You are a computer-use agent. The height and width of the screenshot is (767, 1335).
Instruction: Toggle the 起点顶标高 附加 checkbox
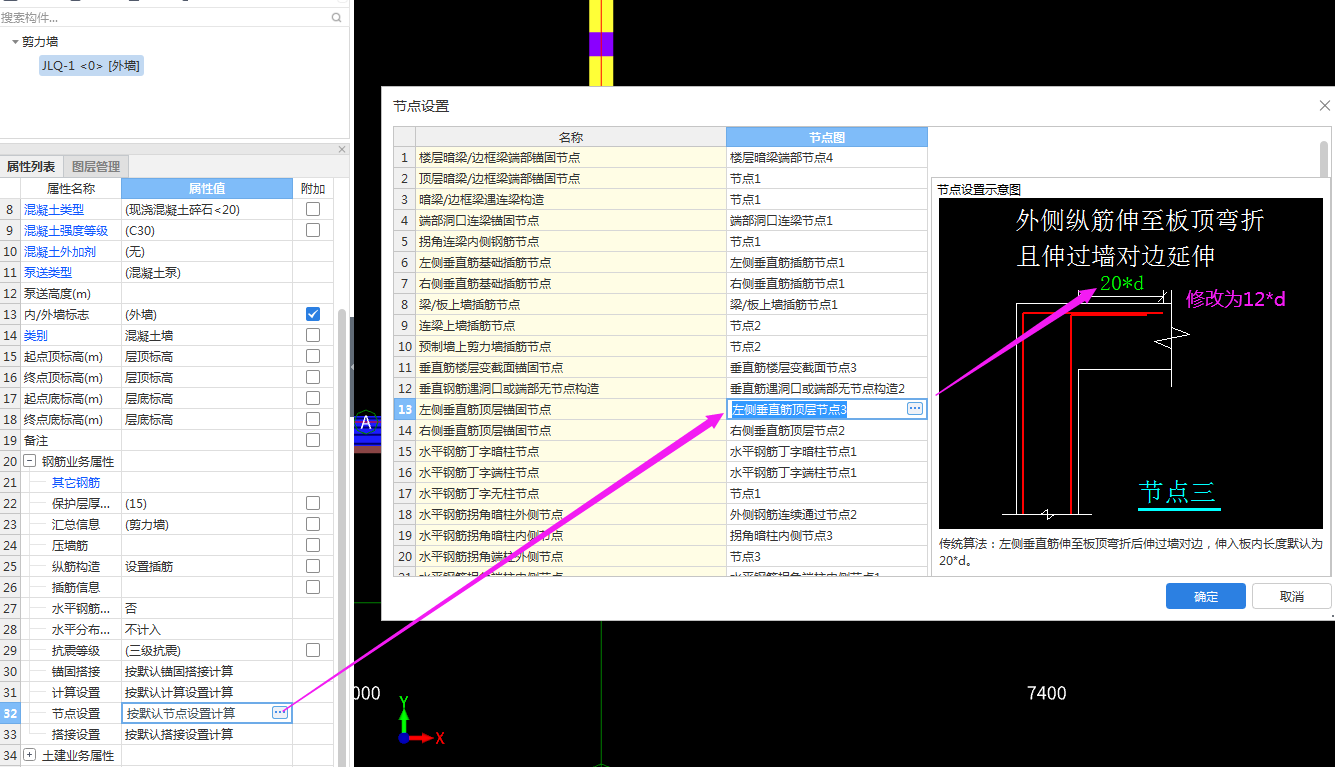tap(313, 356)
